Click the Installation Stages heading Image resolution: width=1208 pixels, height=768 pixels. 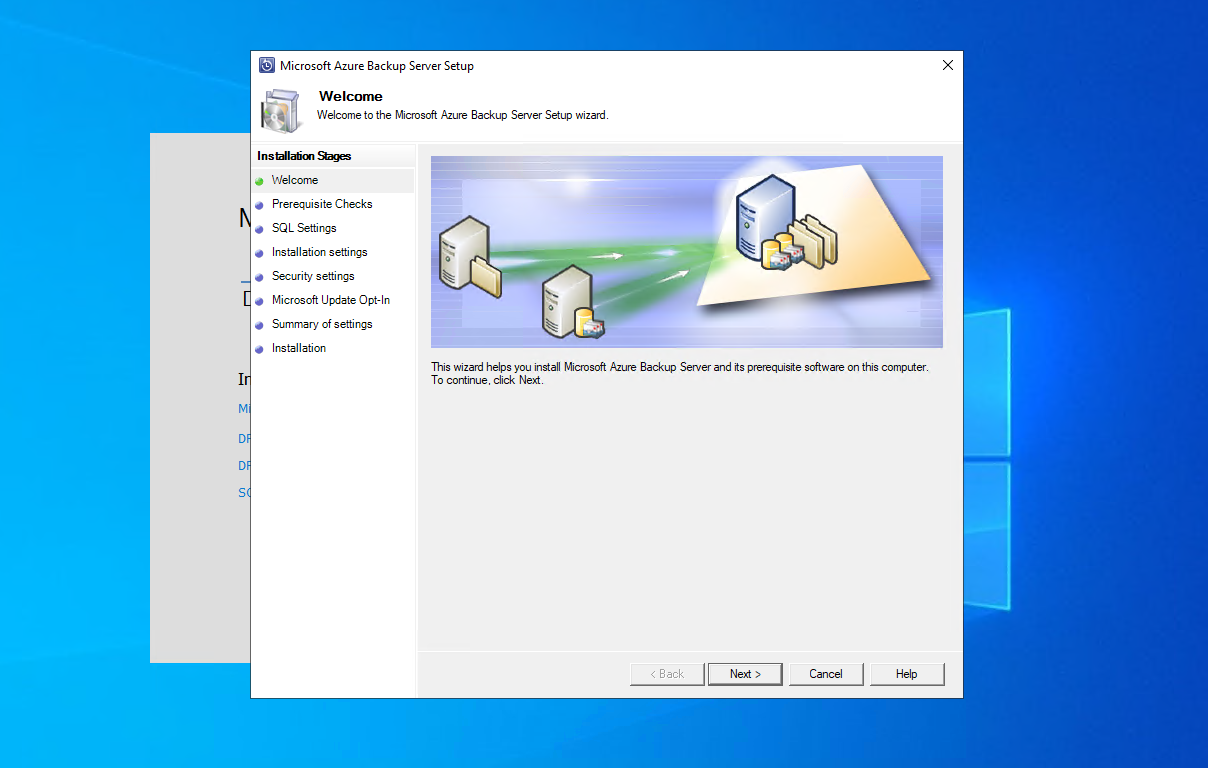point(304,156)
